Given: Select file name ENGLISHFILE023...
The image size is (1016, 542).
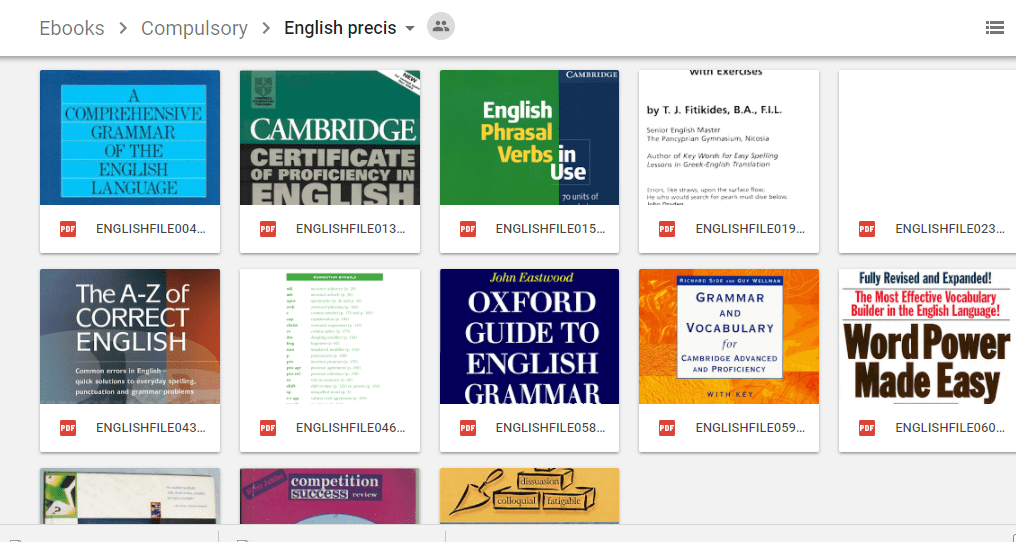Looking at the screenshot, I should 951,229.
